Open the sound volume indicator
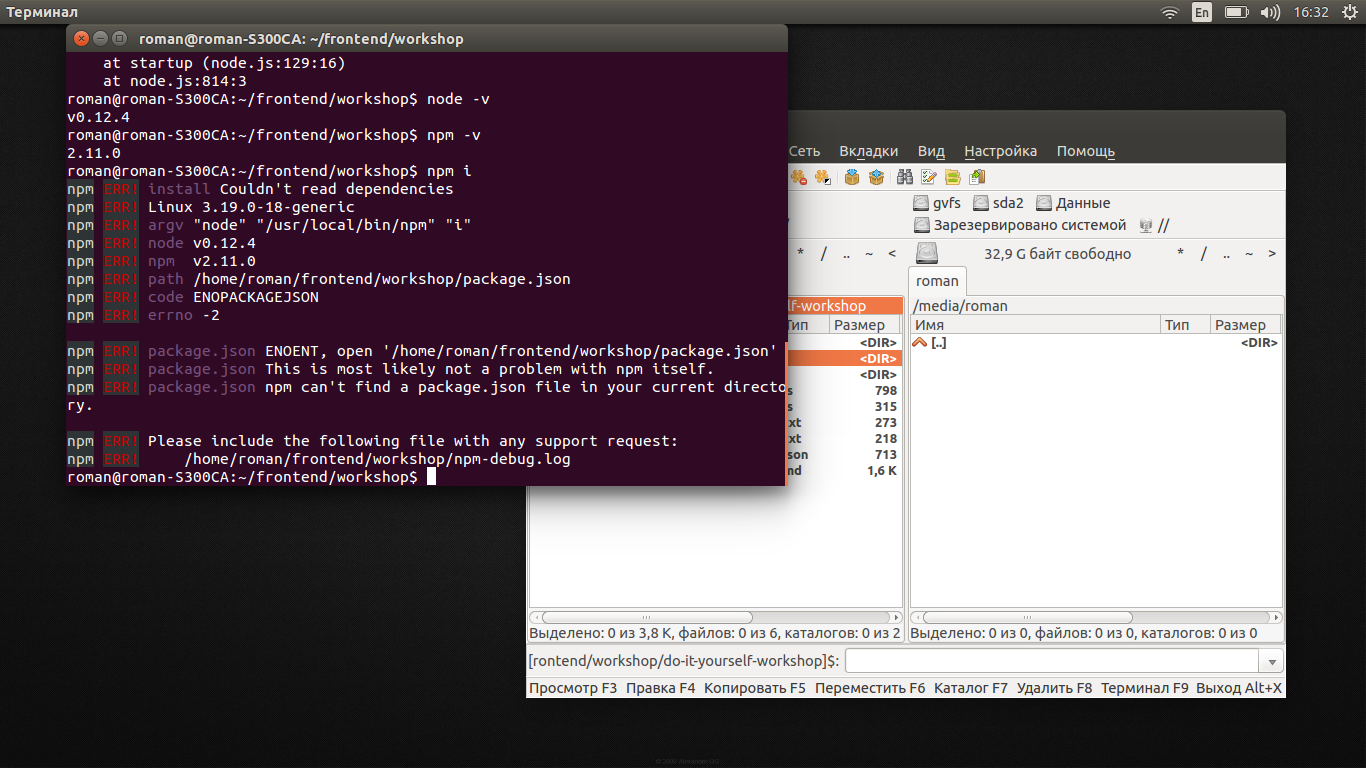The image size is (1366, 768). (1270, 12)
